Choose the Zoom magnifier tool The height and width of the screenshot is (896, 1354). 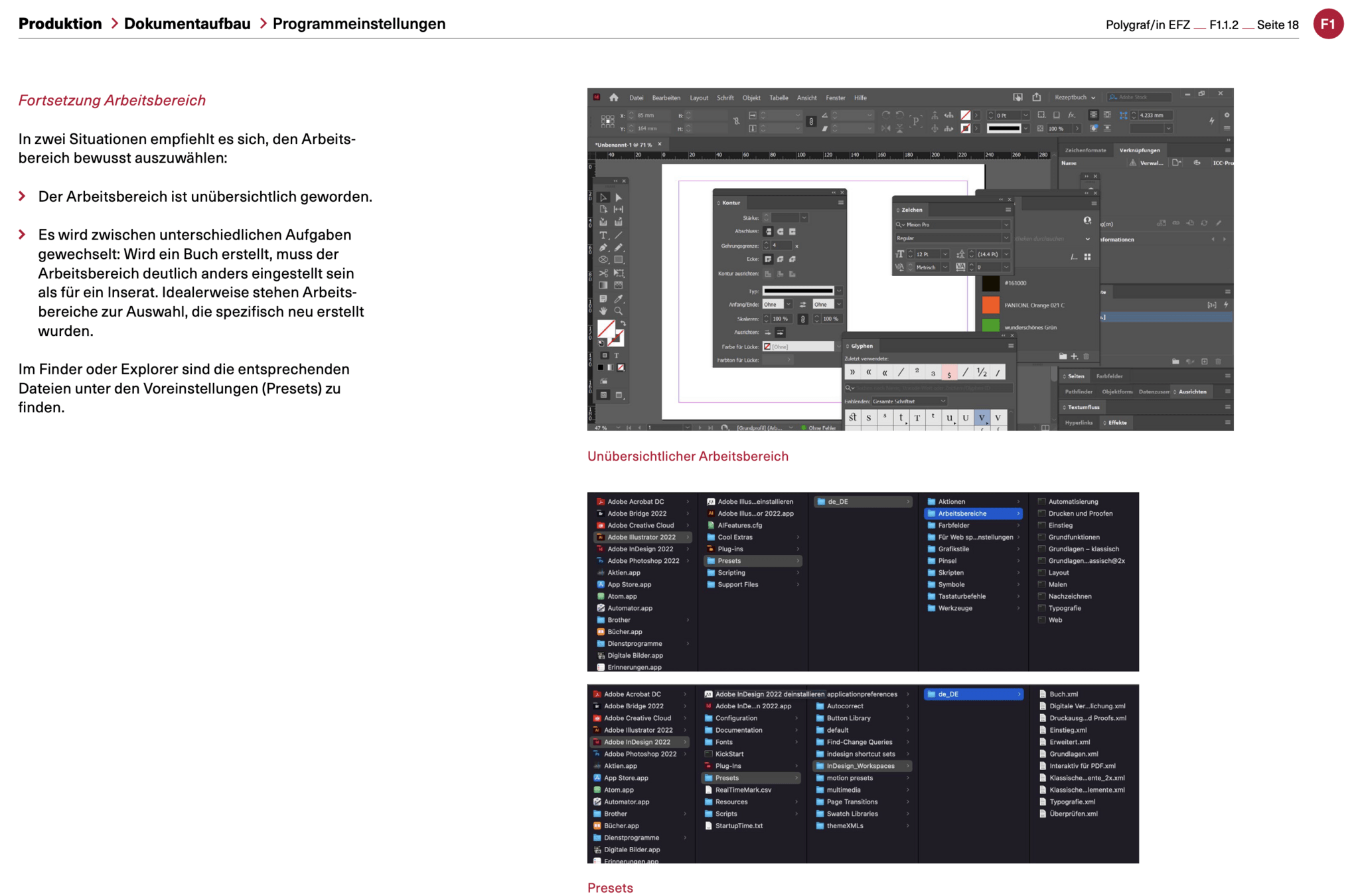click(618, 311)
